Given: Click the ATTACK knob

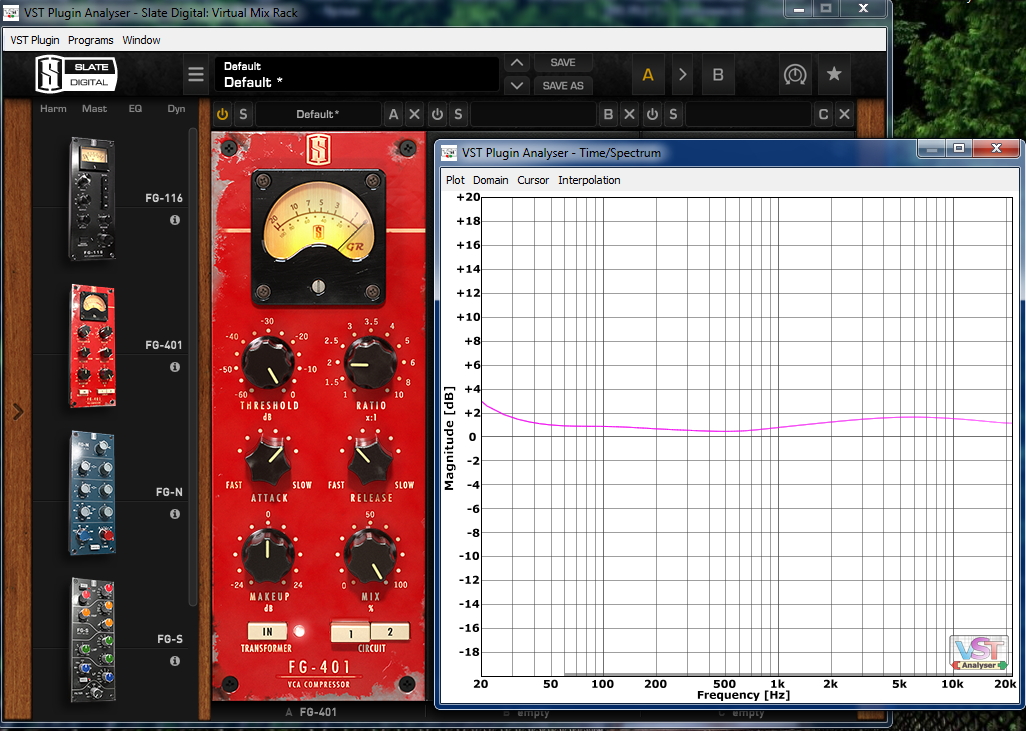Looking at the screenshot, I should [268, 459].
